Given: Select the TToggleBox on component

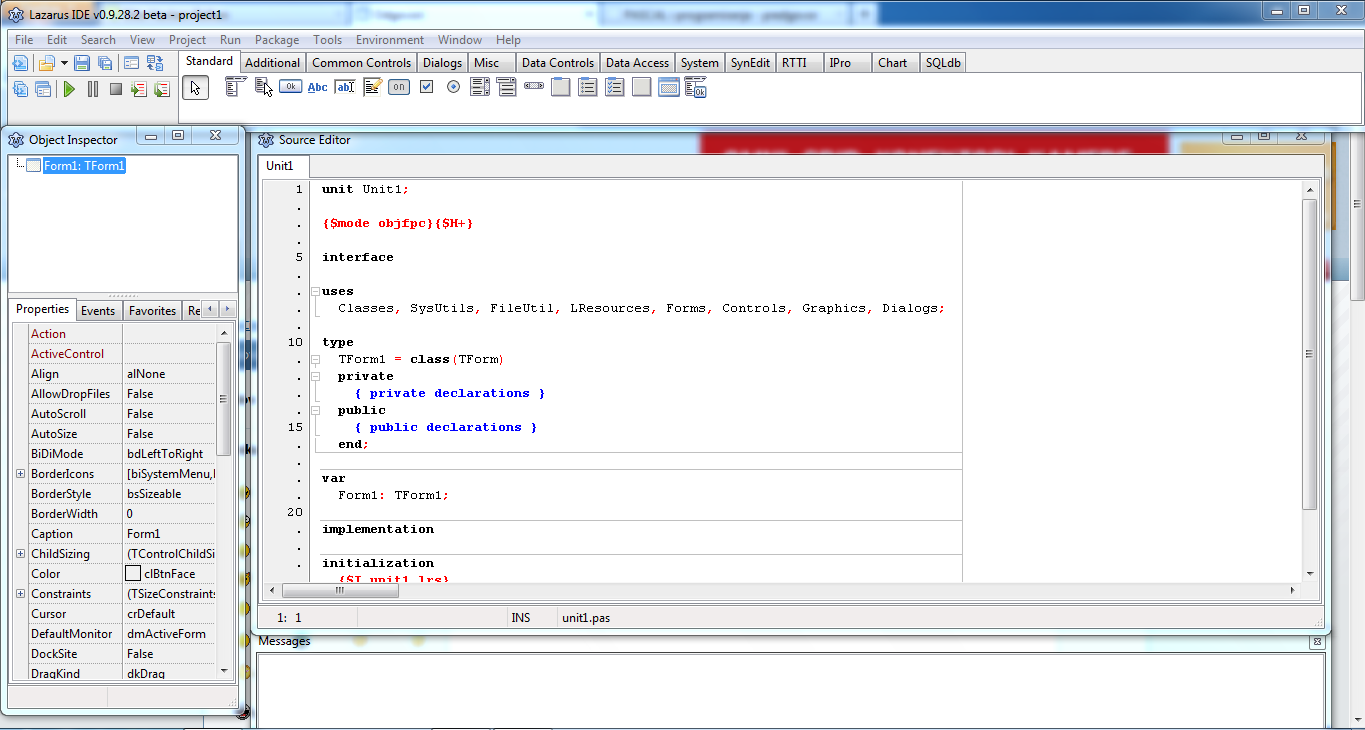Looking at the screenshot, I should pos(399,87).
